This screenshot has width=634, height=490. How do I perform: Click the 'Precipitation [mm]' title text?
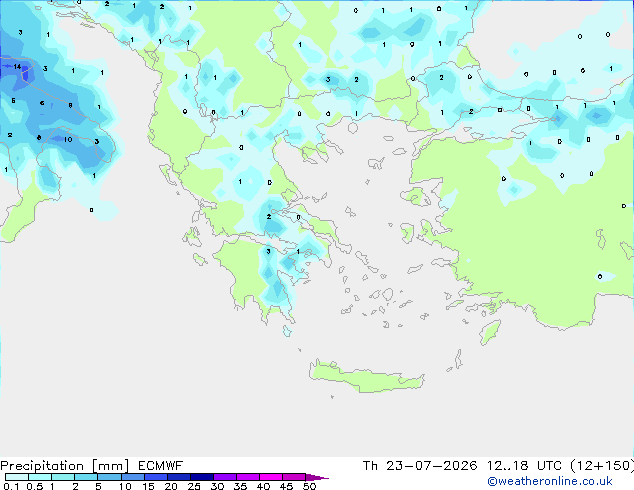click(65, 466)
